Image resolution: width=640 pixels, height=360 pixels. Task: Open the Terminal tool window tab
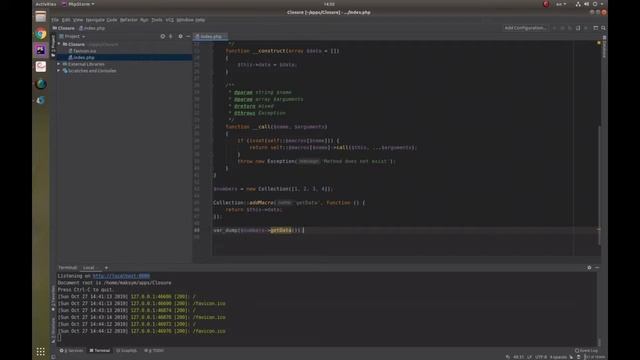(x=100, y=351)
